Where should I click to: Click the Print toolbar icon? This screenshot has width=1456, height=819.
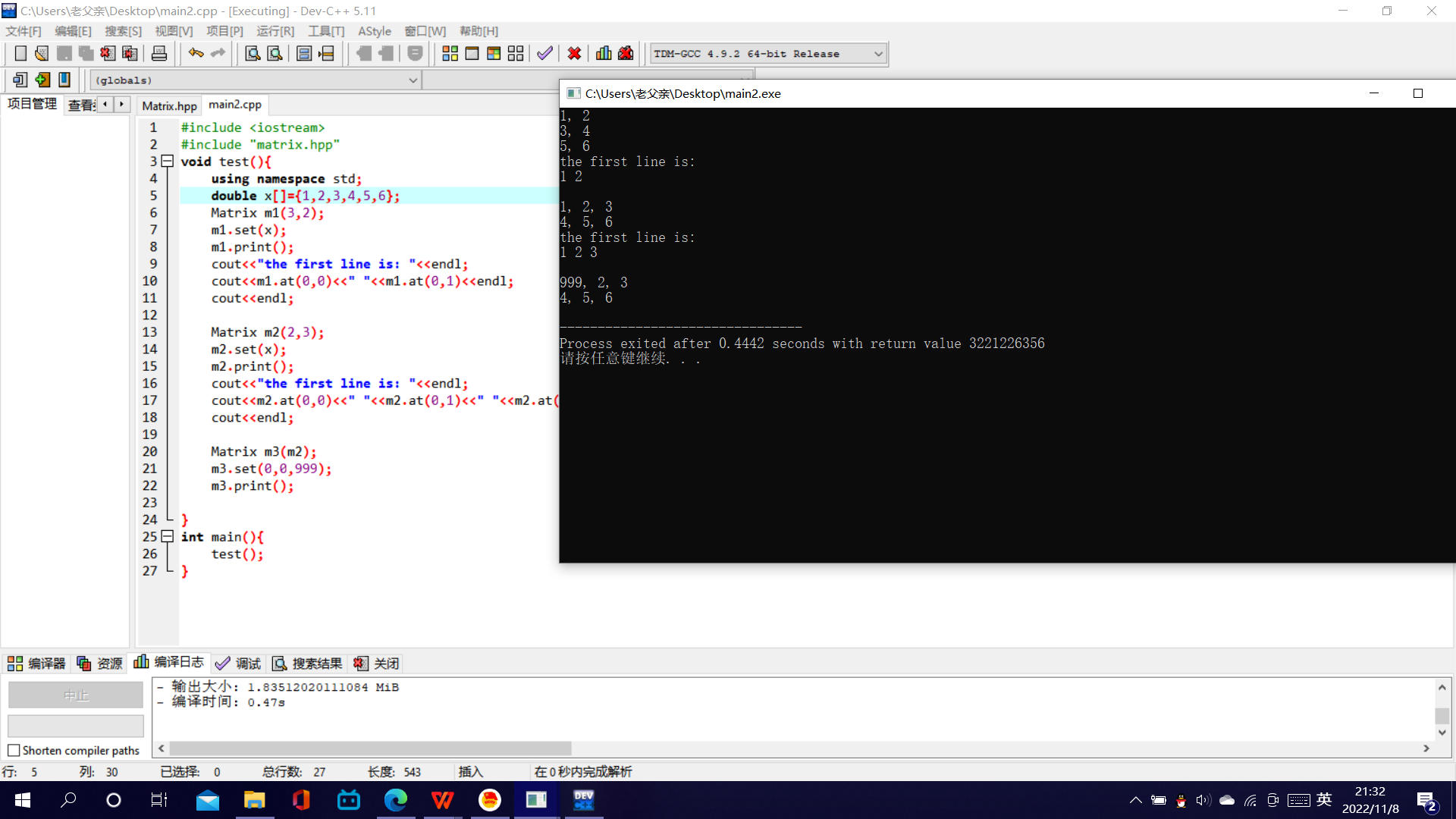159,54
